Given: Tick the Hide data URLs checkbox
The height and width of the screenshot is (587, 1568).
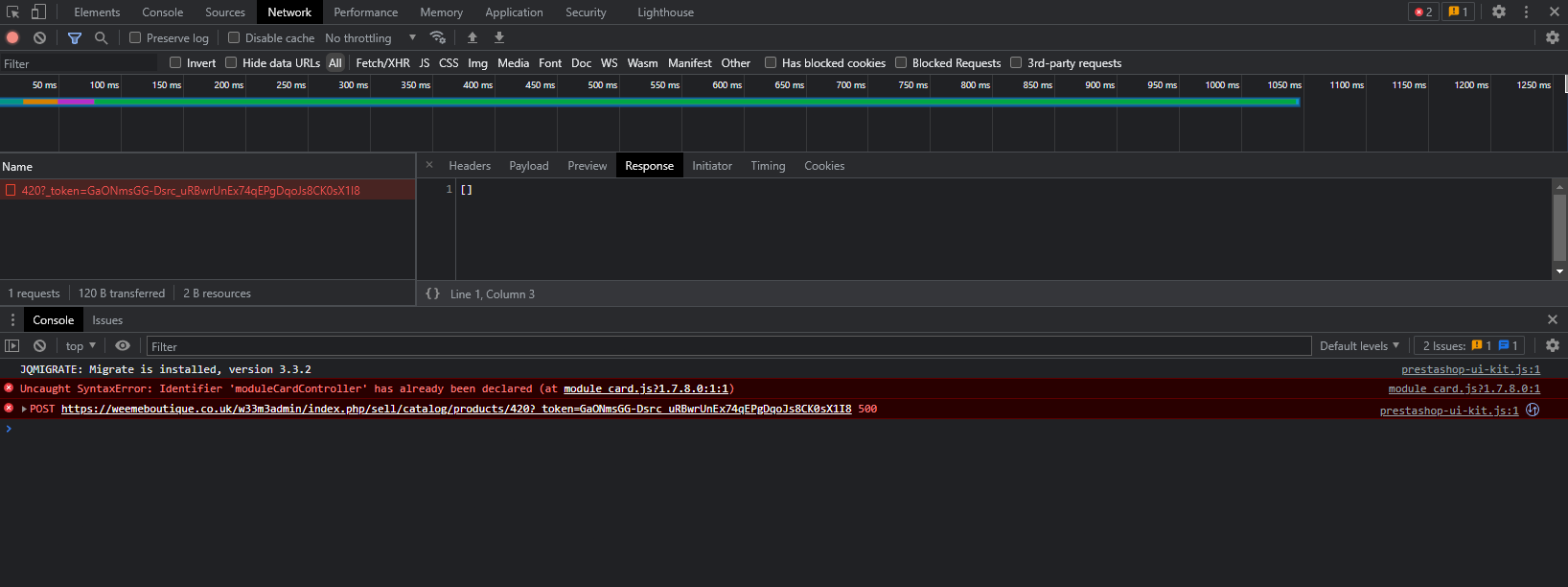Looking at the screenshot, I should coord(231,62).
